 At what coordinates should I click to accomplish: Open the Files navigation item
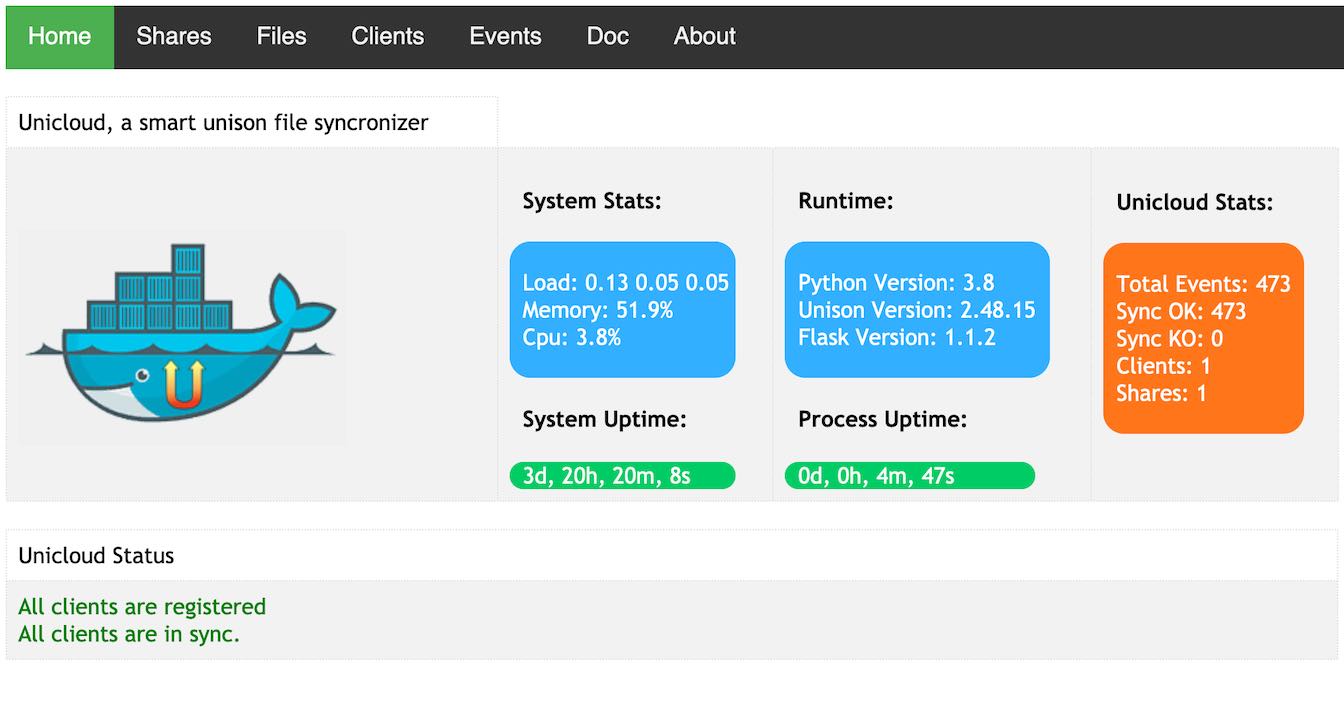[281, 37]
